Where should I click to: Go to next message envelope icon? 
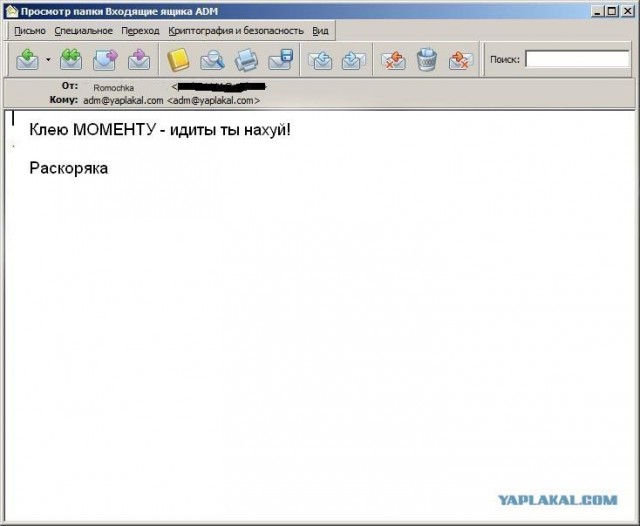click(x=353, y=60)
